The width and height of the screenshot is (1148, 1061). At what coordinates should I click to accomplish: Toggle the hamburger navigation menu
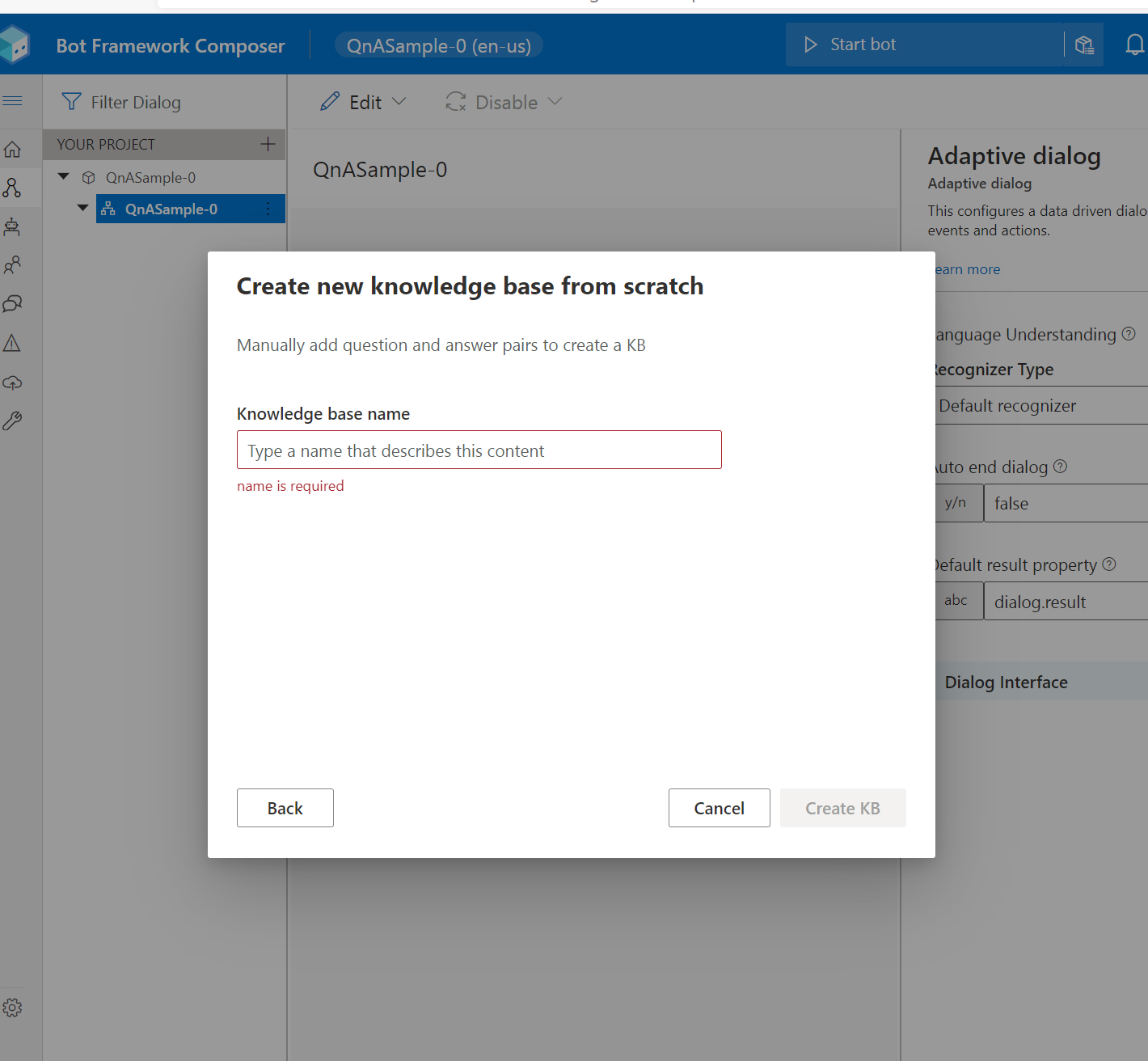click(x=12, y=101)
